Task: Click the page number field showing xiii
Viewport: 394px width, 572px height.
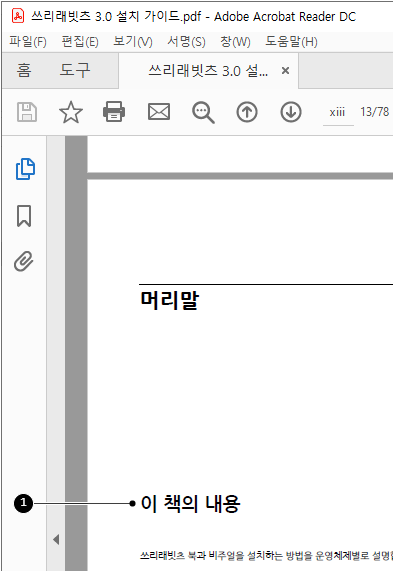Action: pyautogui.click(x=338, y=112)
